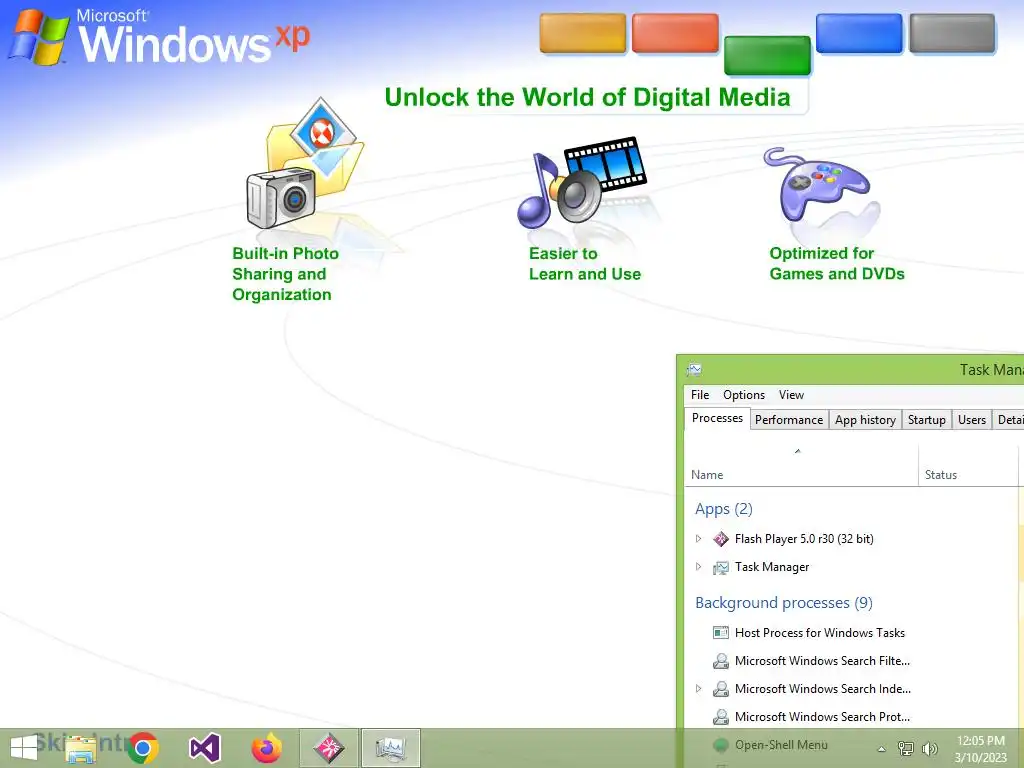Expand Microsoft Windows Search Inde... process
1024x768 pixels.
pos(698,689)
